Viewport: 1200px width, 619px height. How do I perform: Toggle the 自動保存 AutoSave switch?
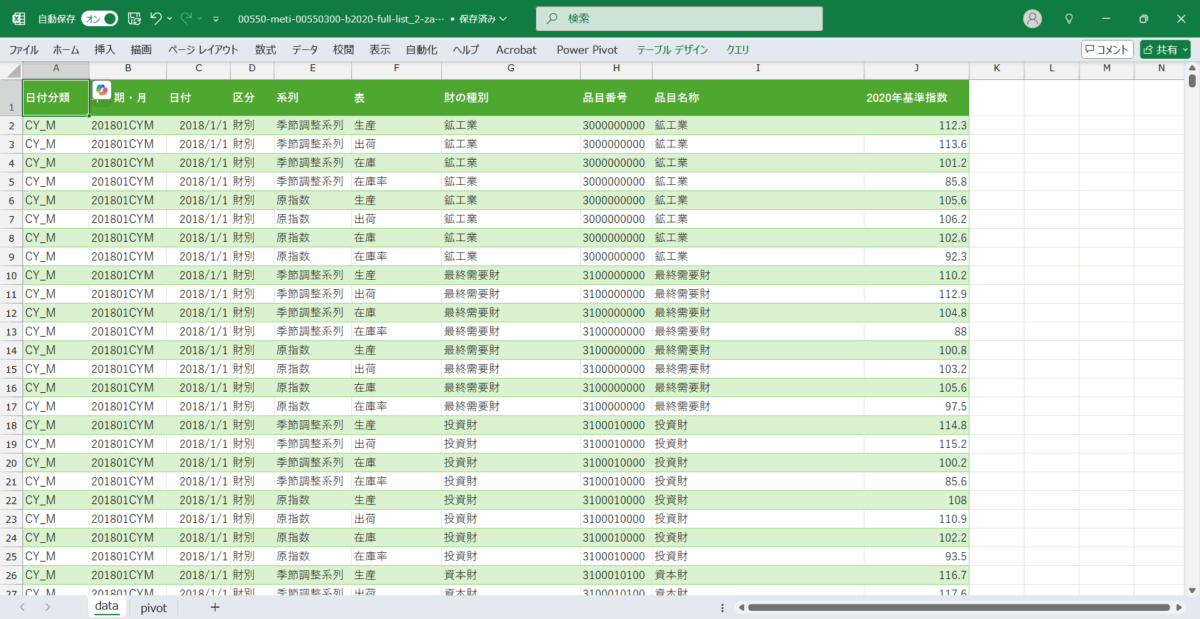pos(99,19)
